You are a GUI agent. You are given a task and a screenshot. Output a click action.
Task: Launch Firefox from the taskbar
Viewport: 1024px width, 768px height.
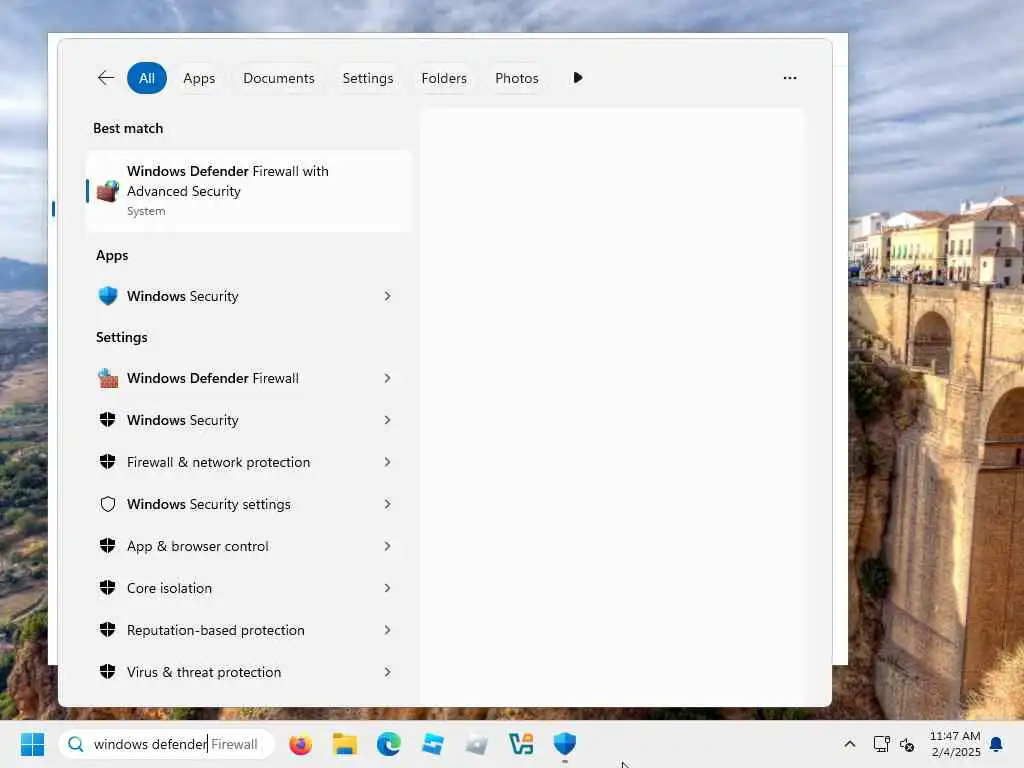300,744
